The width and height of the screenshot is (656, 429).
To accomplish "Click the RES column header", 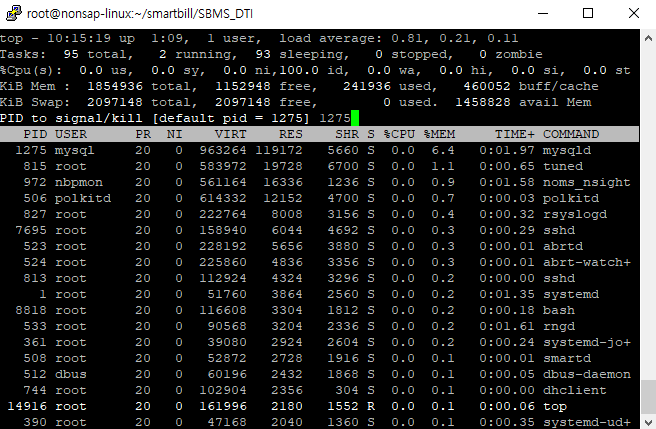I will click(291, 134).
